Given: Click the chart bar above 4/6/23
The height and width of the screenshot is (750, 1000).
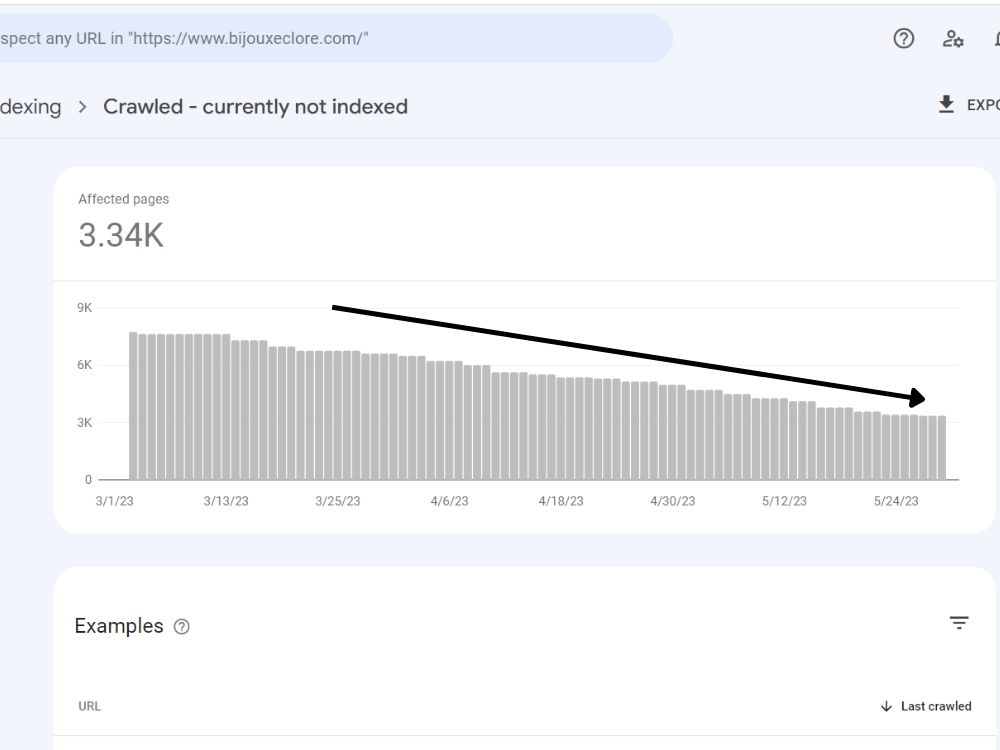Looking at the screenshot, I should pos(450,420).
